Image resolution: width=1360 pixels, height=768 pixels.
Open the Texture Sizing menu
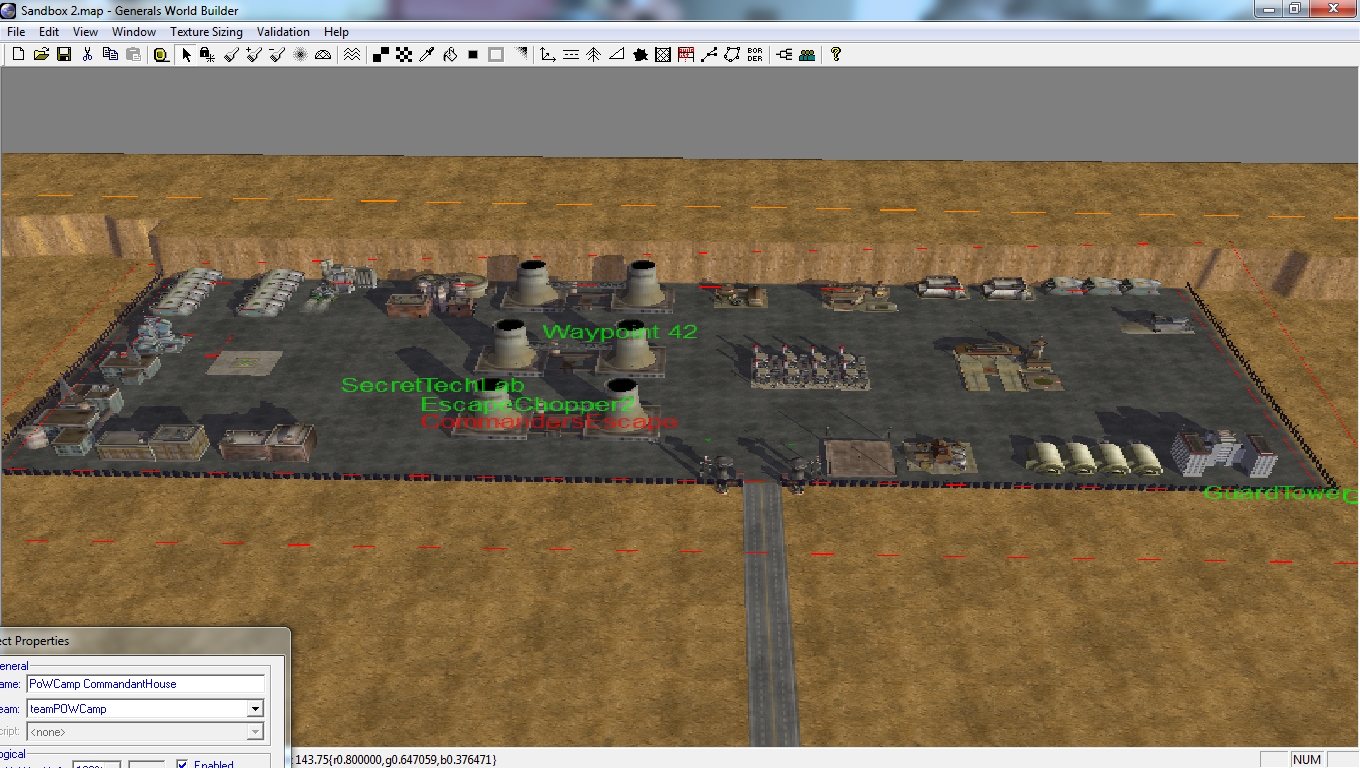[x=206, y=32]
